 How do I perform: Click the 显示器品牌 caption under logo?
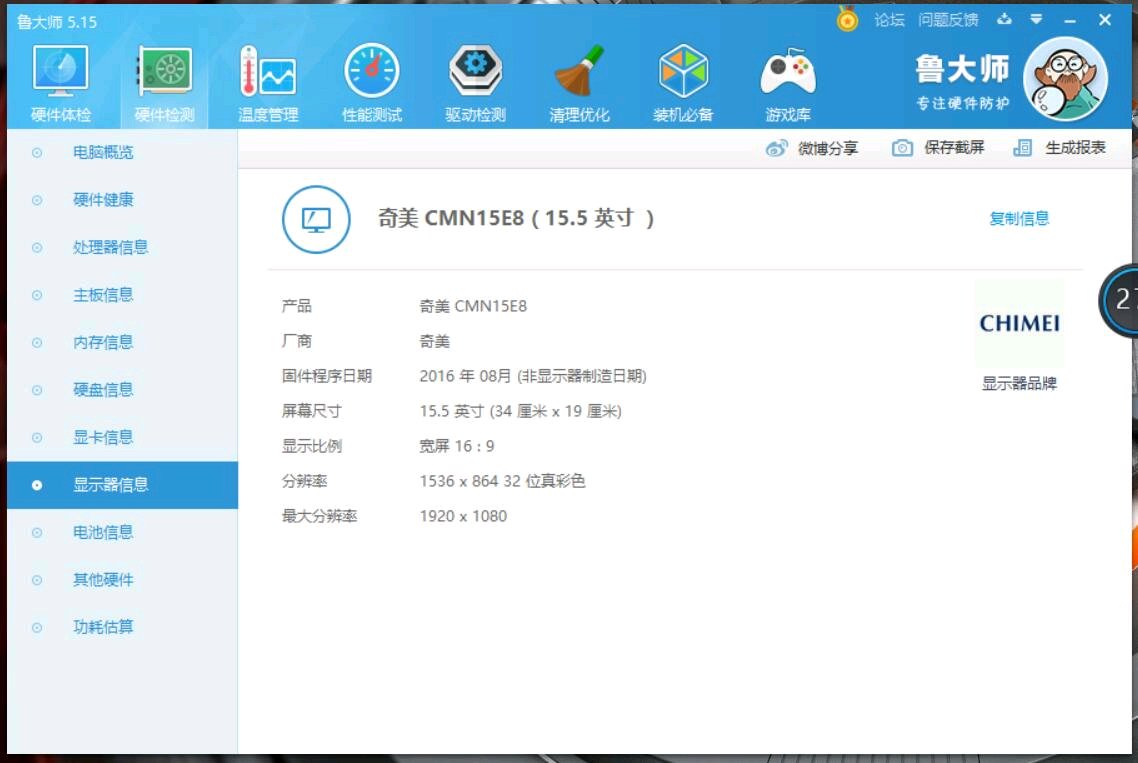point(1019,383)
